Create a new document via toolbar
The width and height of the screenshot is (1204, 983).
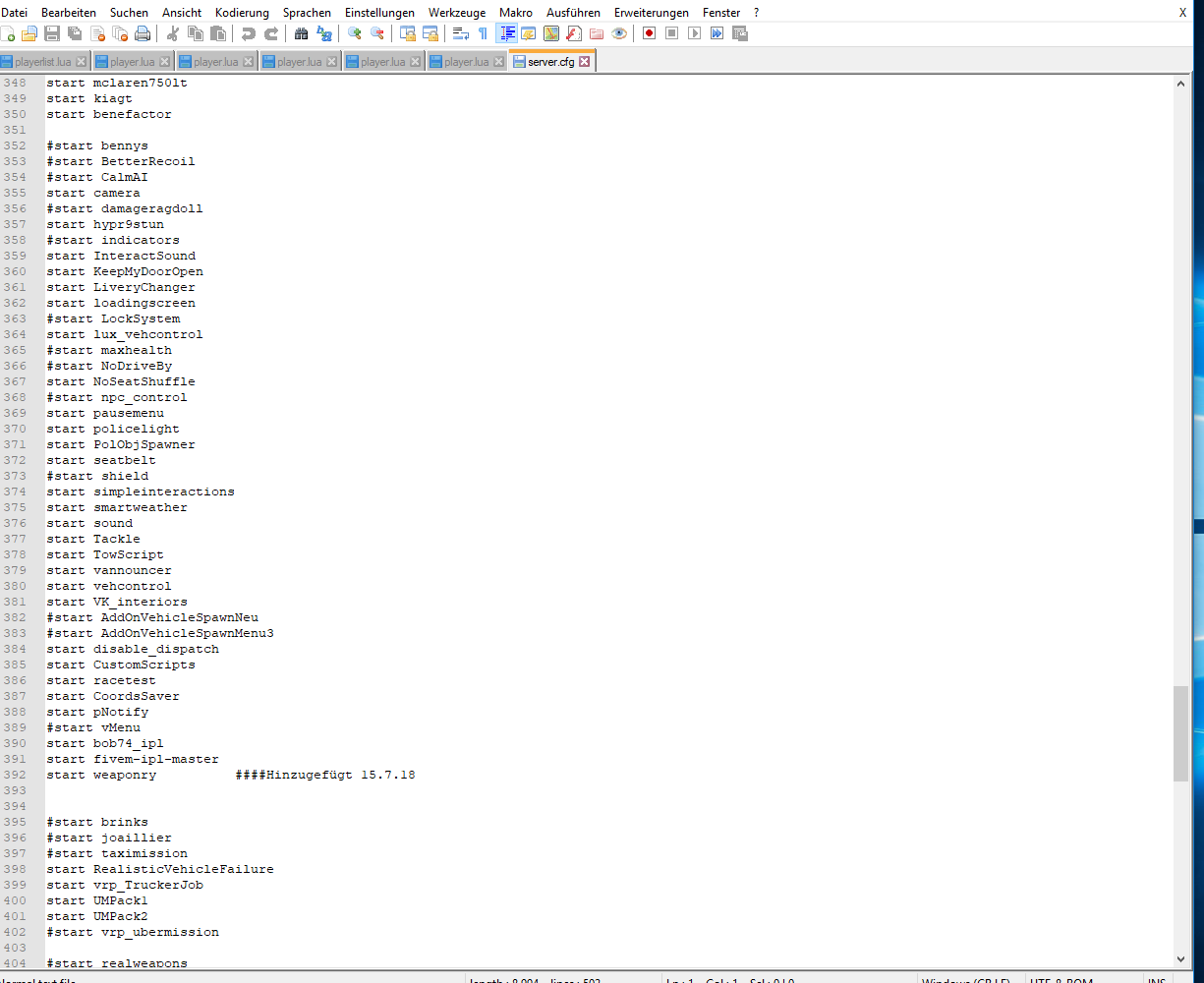click(x=9, y=33)
